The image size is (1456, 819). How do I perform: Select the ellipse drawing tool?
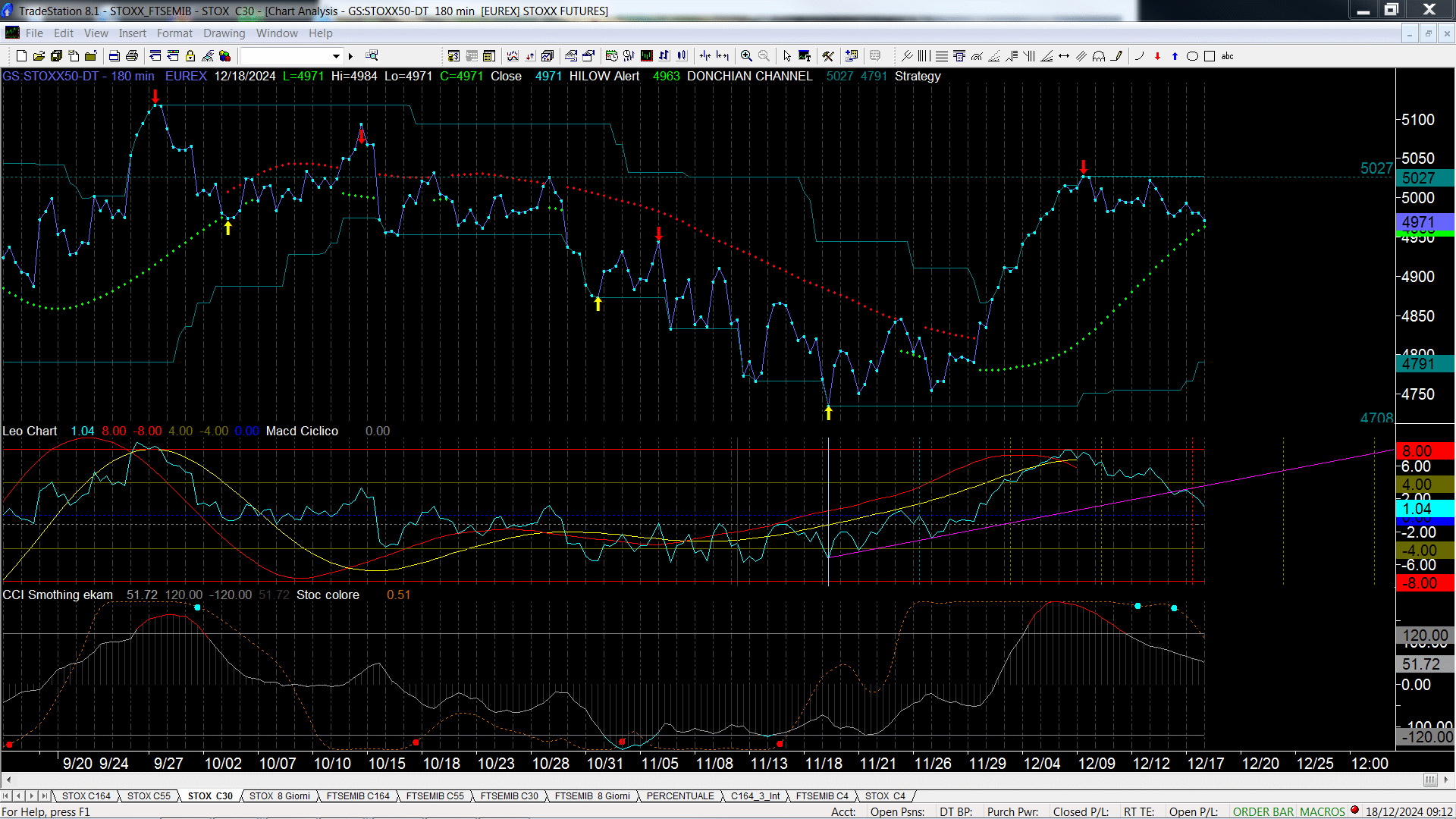1192,56
